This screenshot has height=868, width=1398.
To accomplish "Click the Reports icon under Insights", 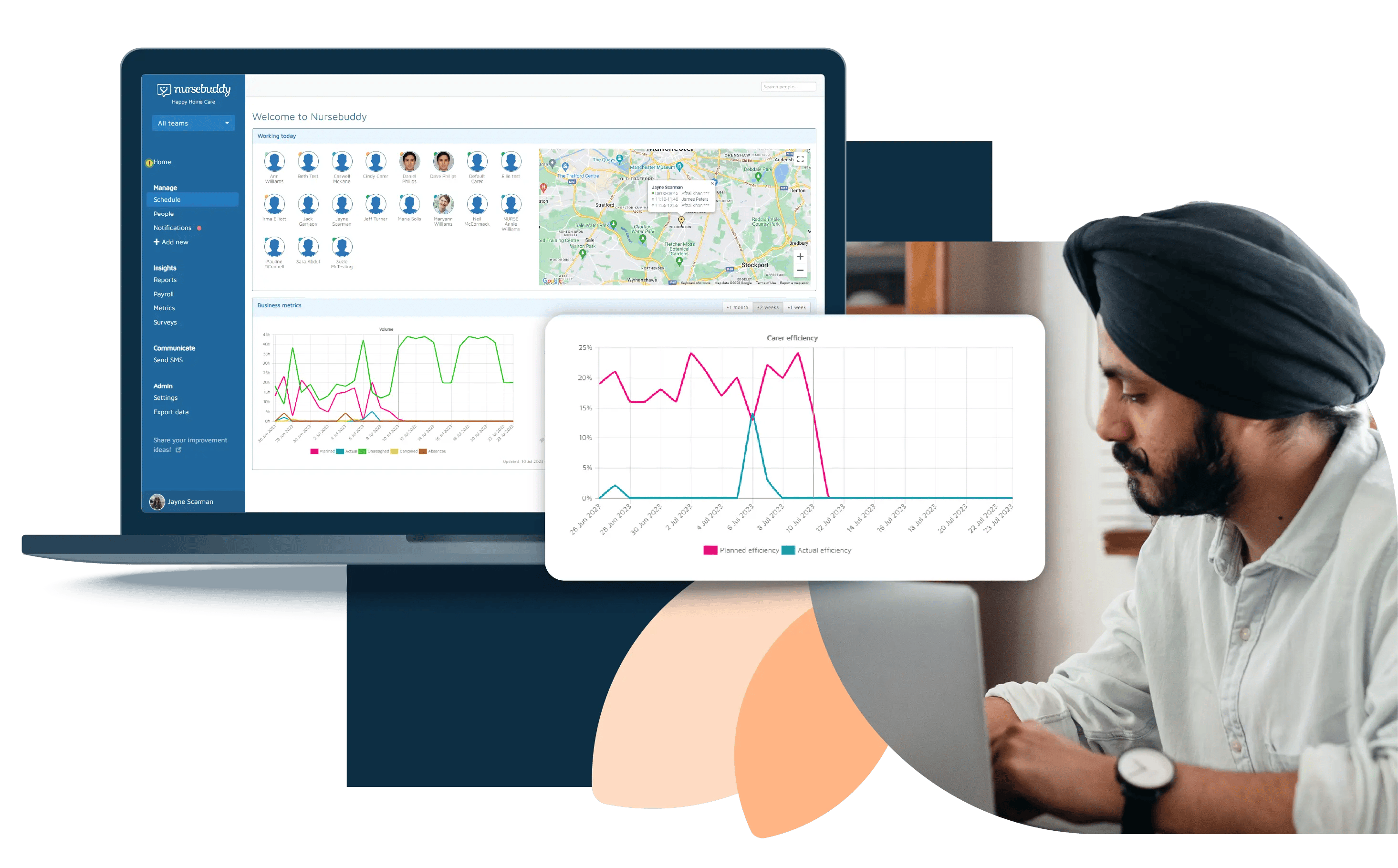I will point(166,280).
